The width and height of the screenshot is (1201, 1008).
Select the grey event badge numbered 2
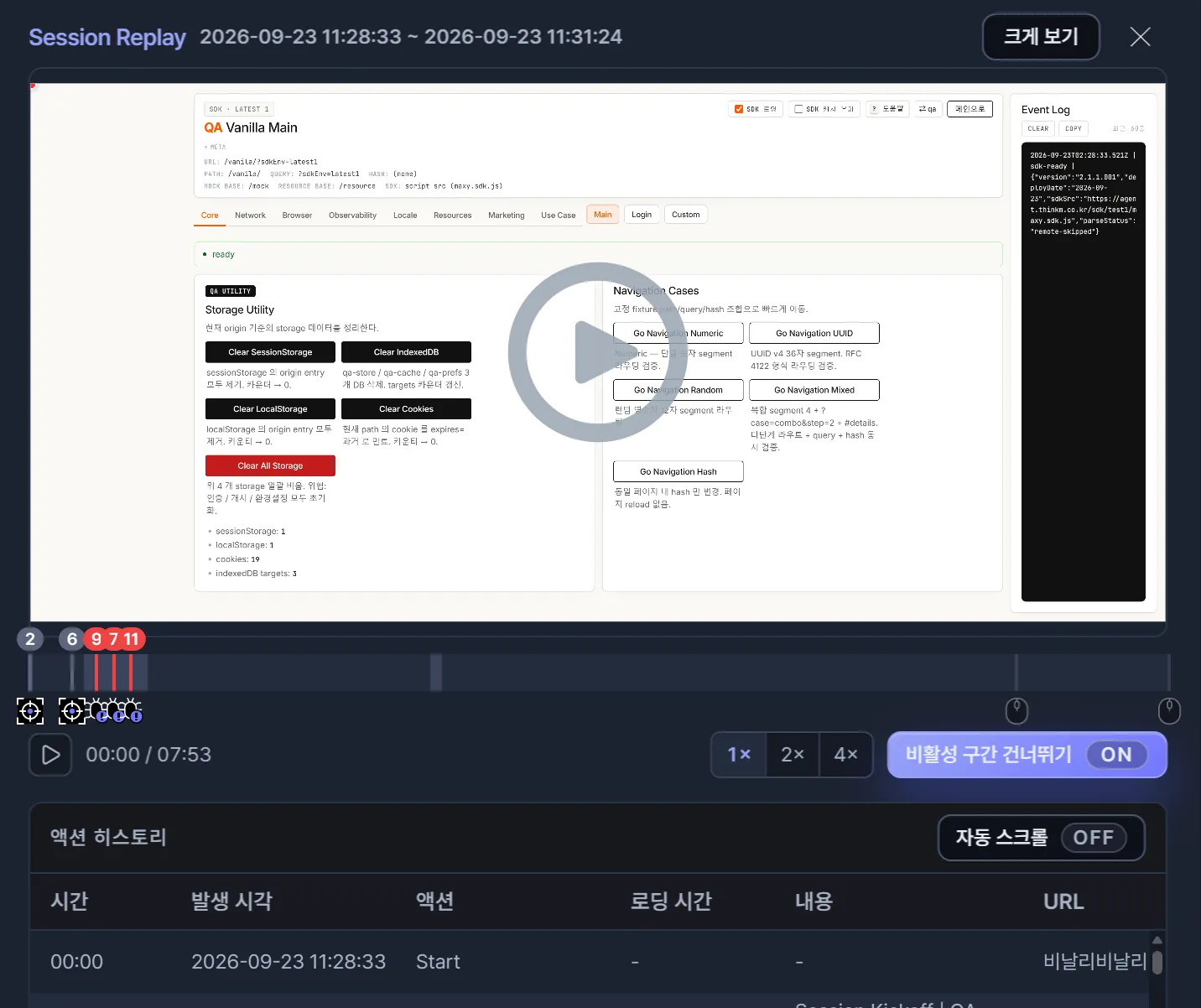[30, 639]
